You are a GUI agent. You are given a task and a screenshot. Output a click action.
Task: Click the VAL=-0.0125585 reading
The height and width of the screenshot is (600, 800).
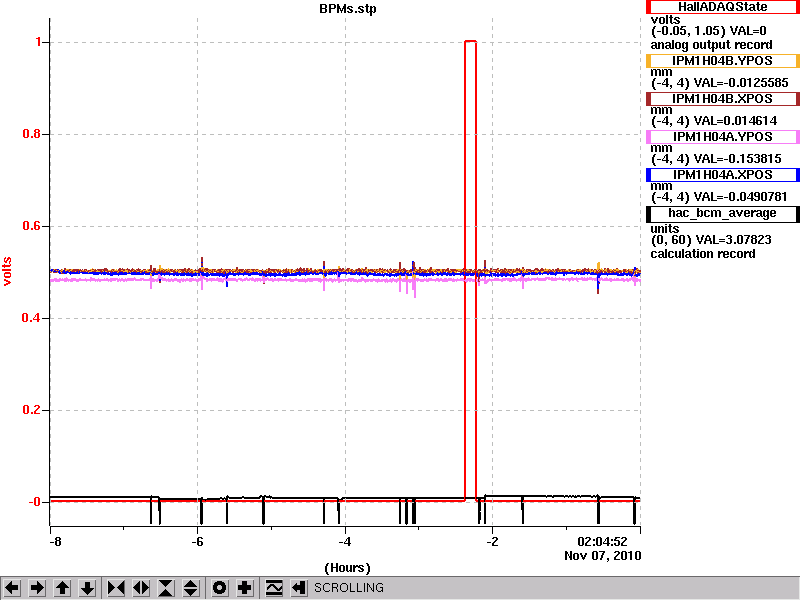[741, 83]
